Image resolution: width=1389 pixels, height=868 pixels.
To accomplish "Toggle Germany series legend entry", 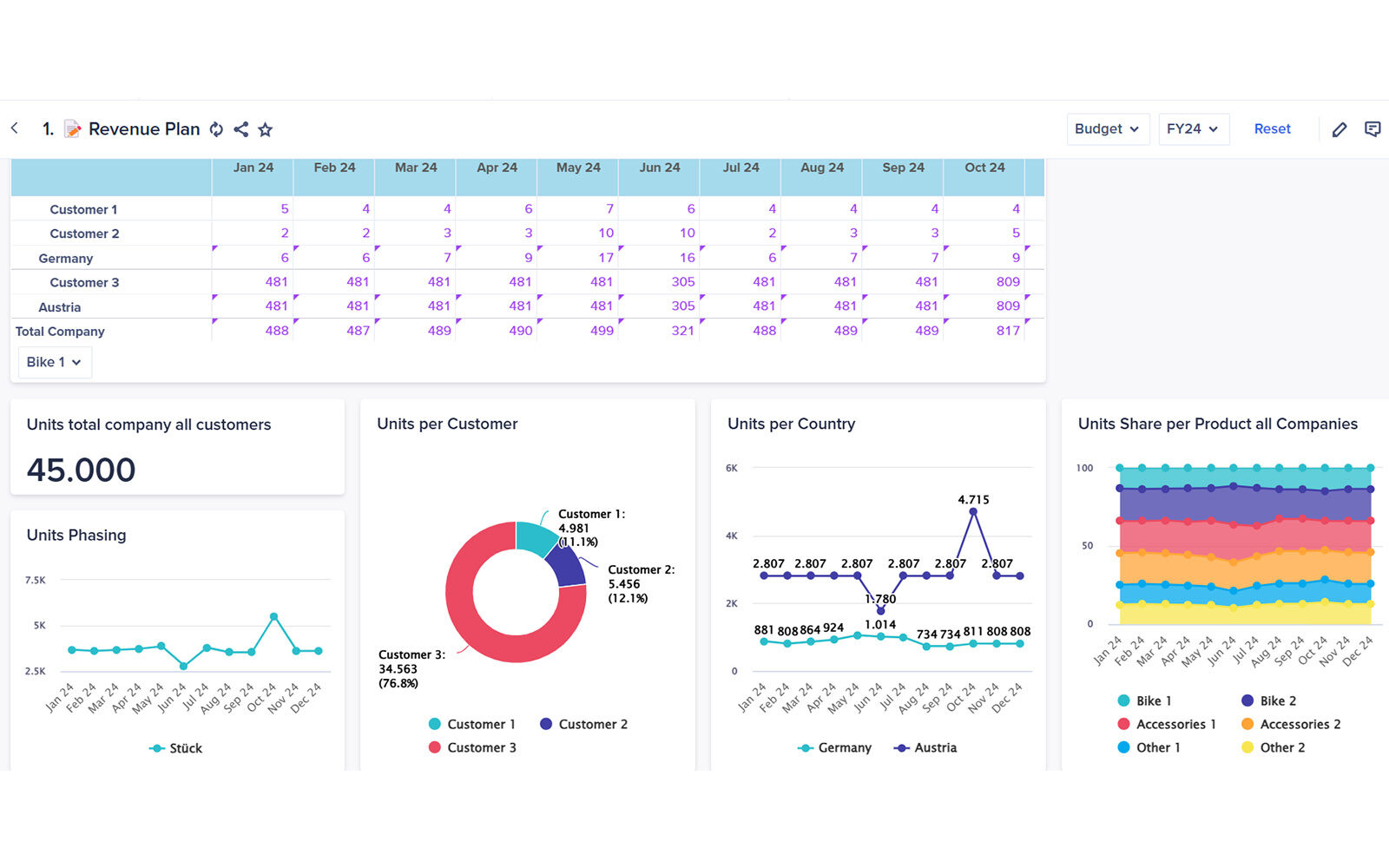I will tap(834, 747).
